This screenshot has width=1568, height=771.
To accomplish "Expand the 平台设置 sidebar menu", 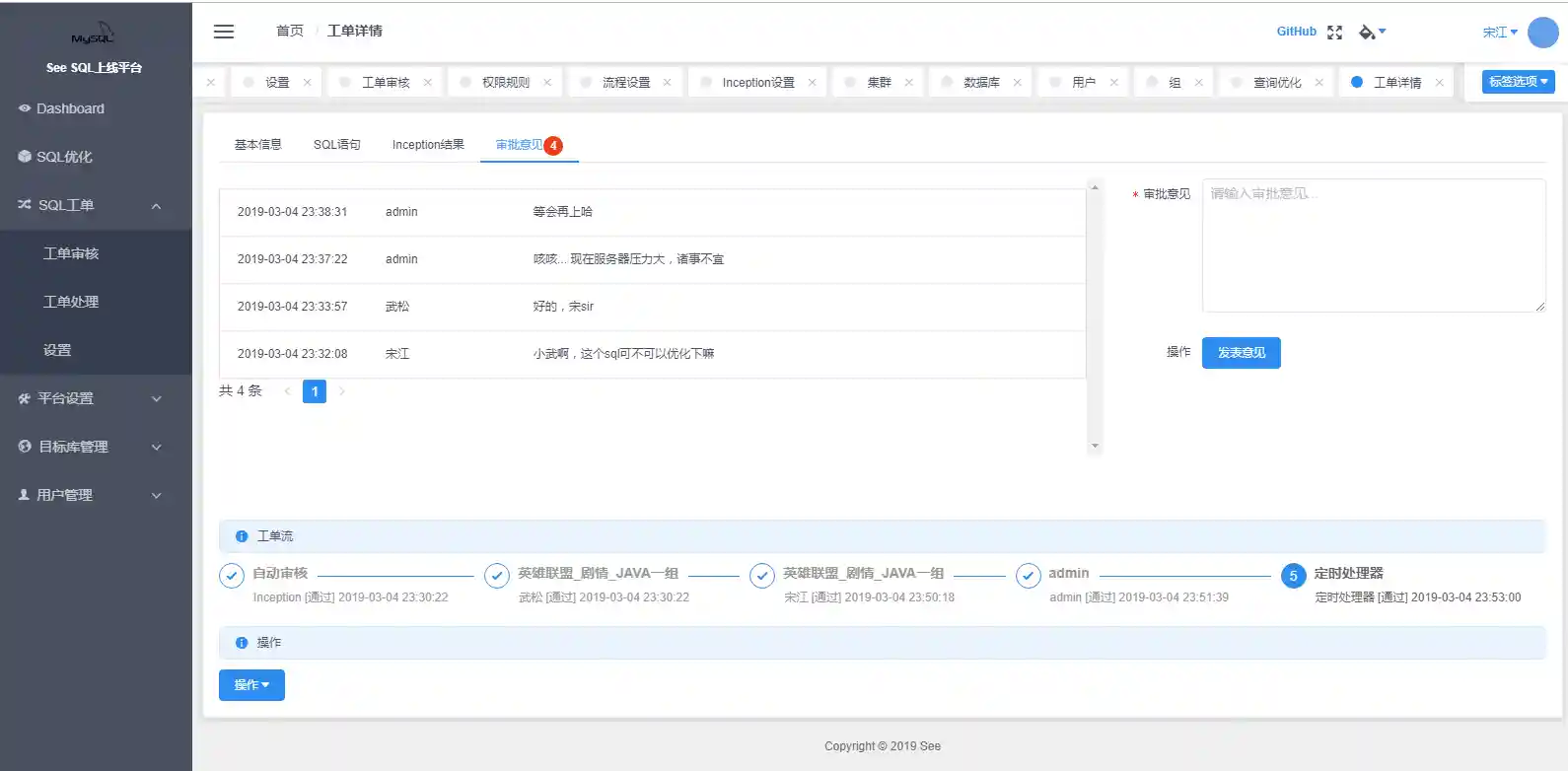I will [156, 399].
